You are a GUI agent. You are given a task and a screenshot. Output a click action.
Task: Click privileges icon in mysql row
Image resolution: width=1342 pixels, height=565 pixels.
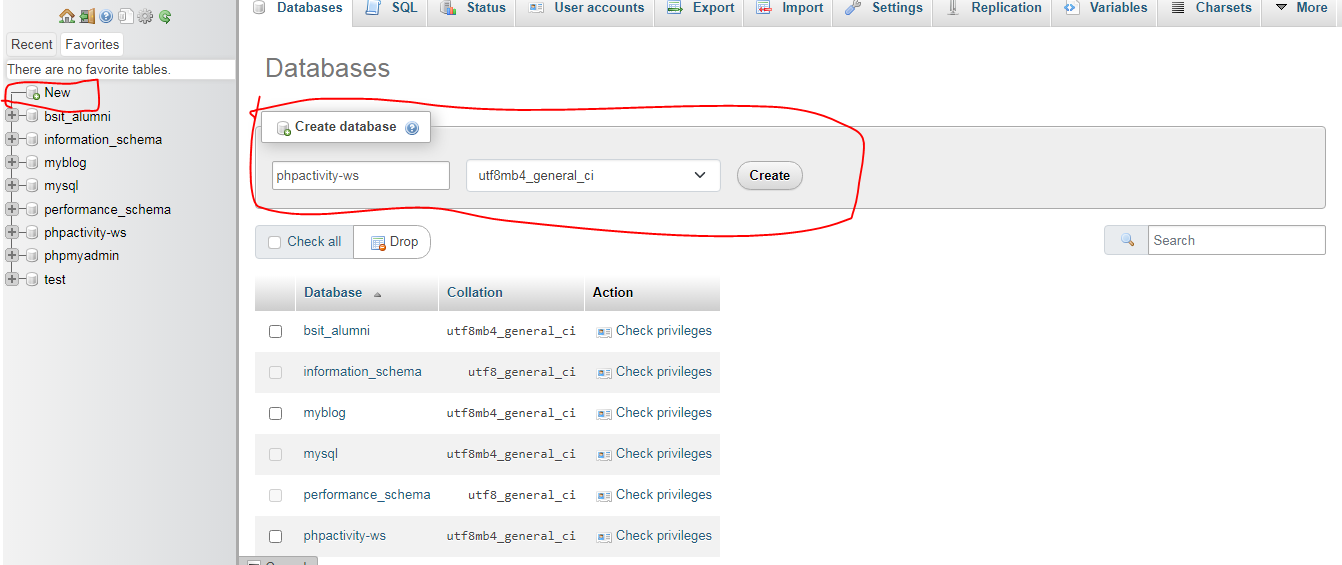[604, 455]
